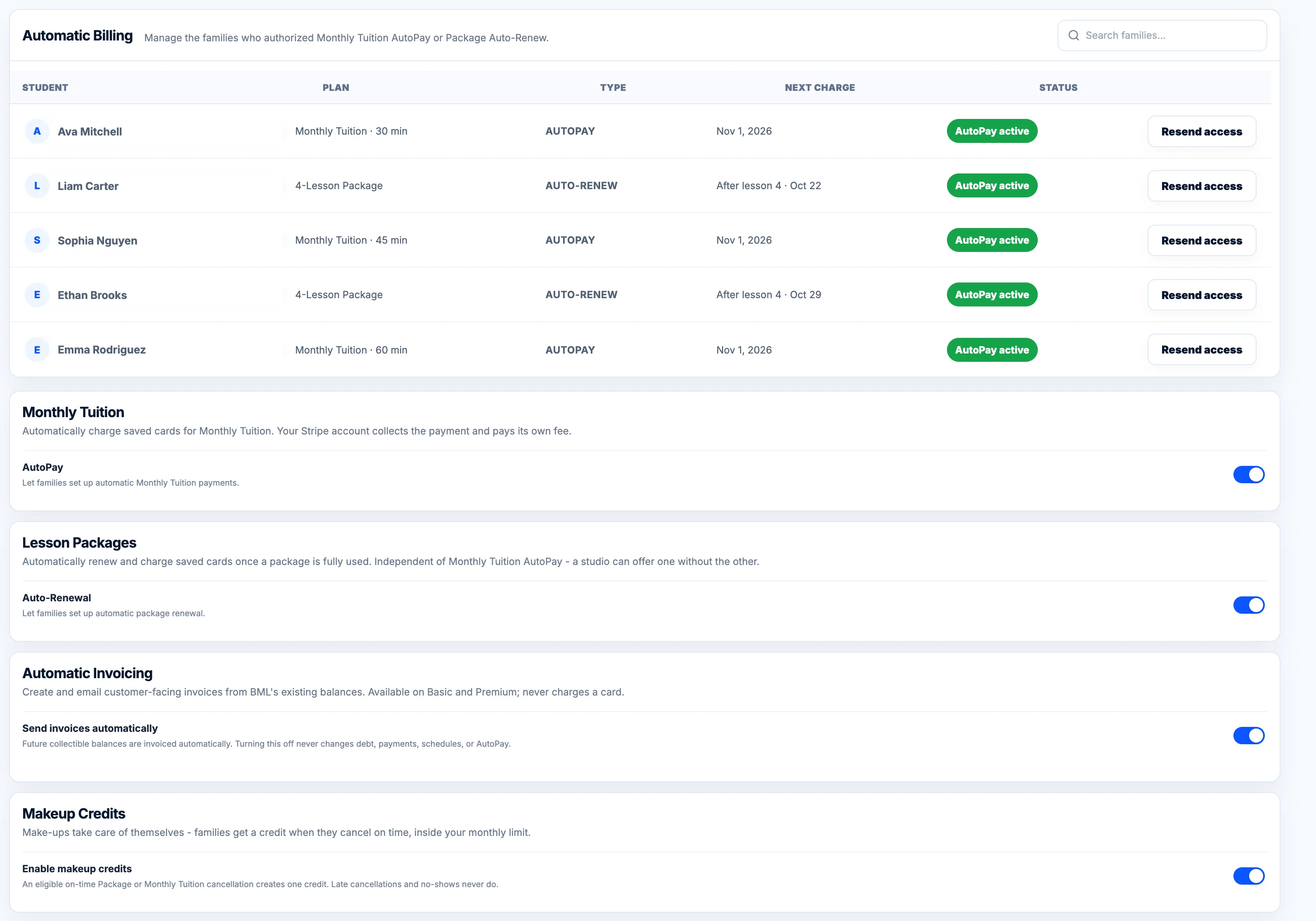Click the Automatic Billing heading
The height and width of the screenshot is (921, 1316).
pos(77,36)
